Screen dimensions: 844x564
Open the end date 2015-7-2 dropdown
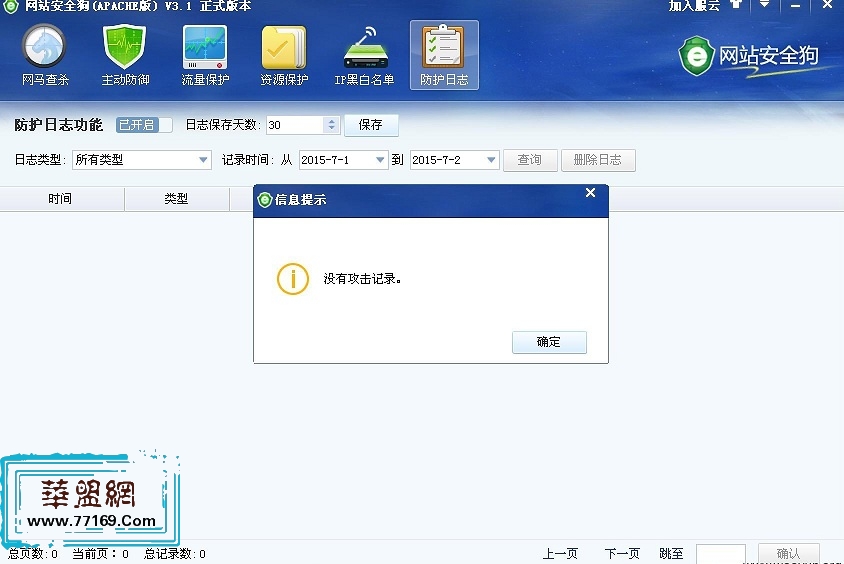[490, 160]
